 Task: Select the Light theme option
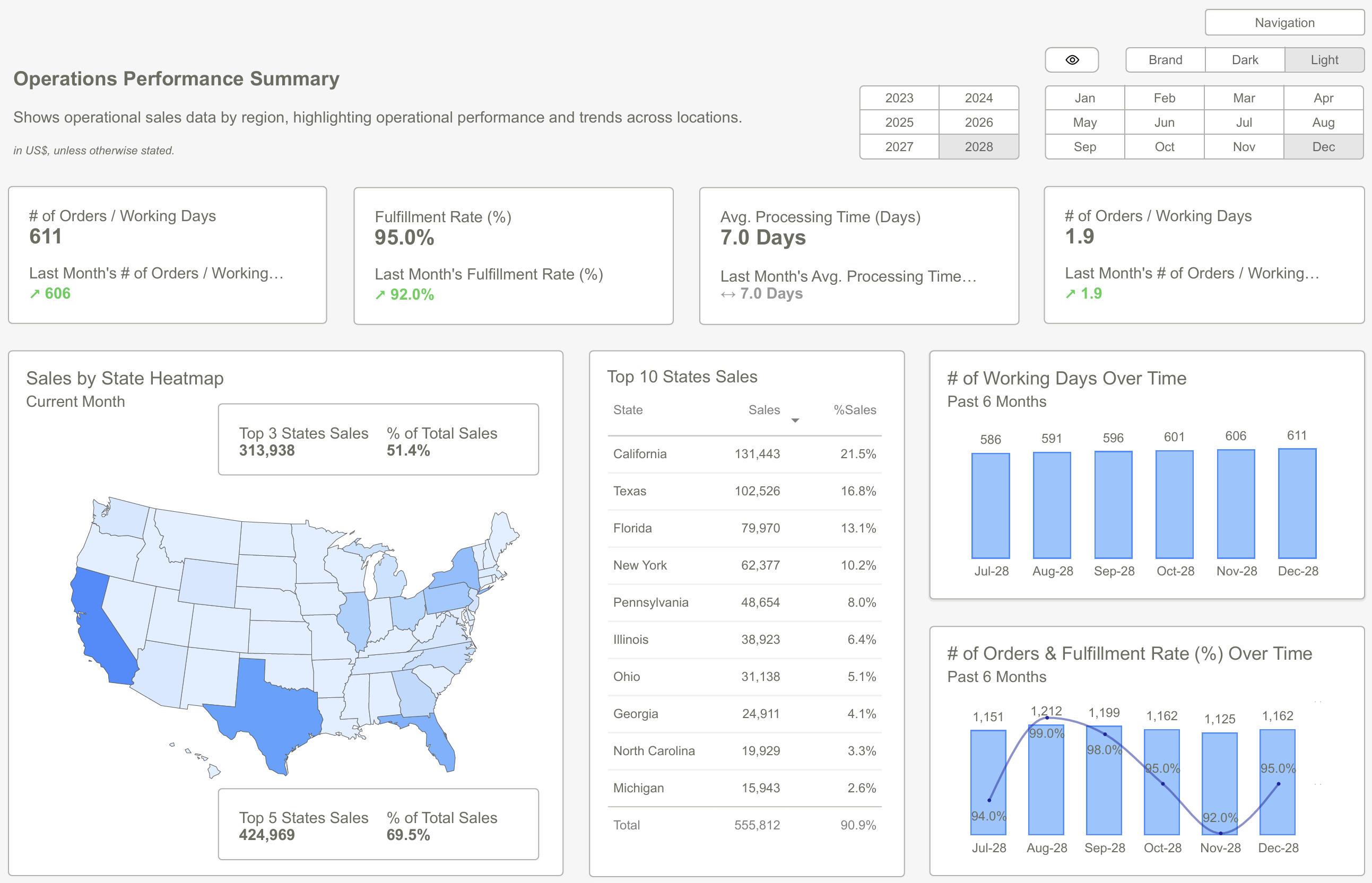pyautogui.click(x=1324, y=59)
